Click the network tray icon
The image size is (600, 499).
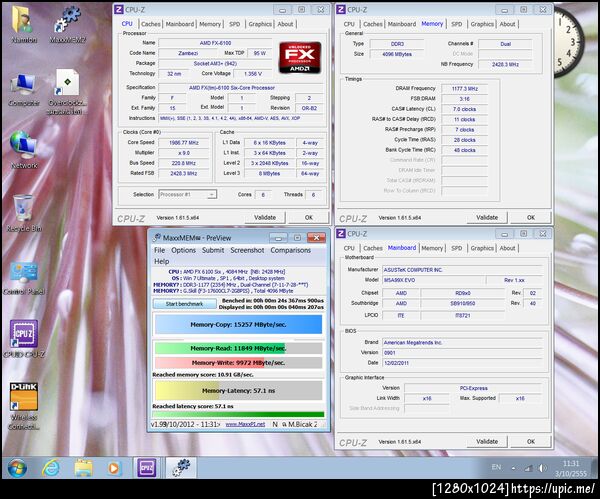click(528, 468)
